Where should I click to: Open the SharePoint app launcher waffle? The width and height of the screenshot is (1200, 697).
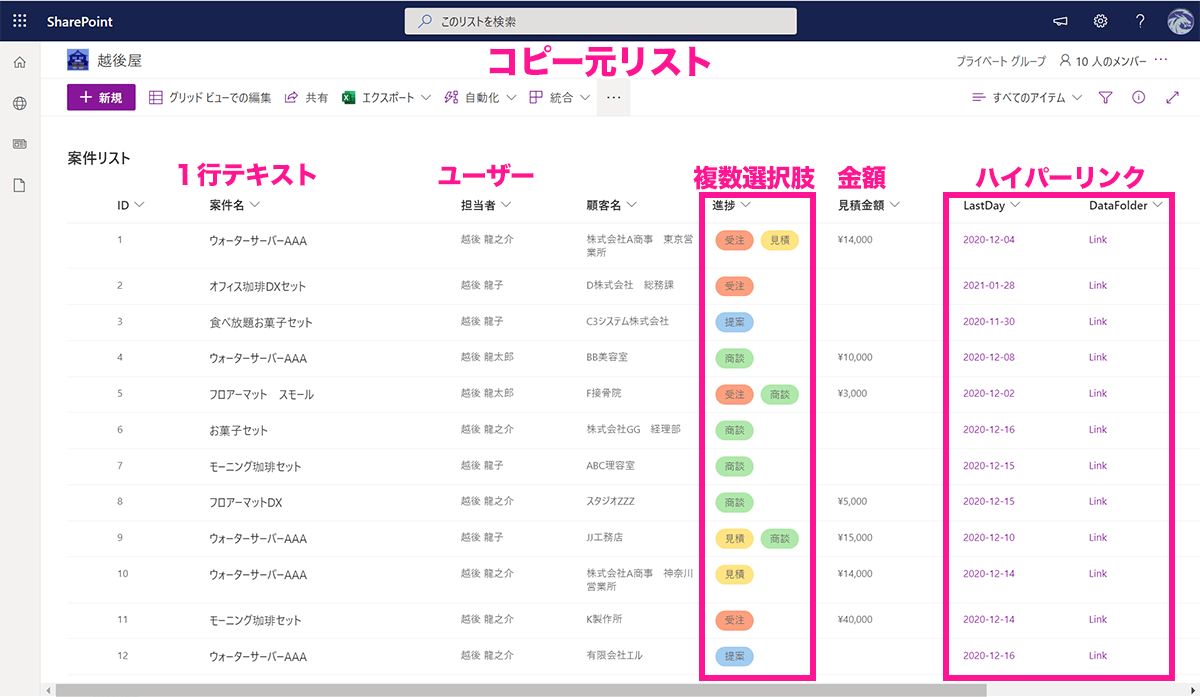20,21
